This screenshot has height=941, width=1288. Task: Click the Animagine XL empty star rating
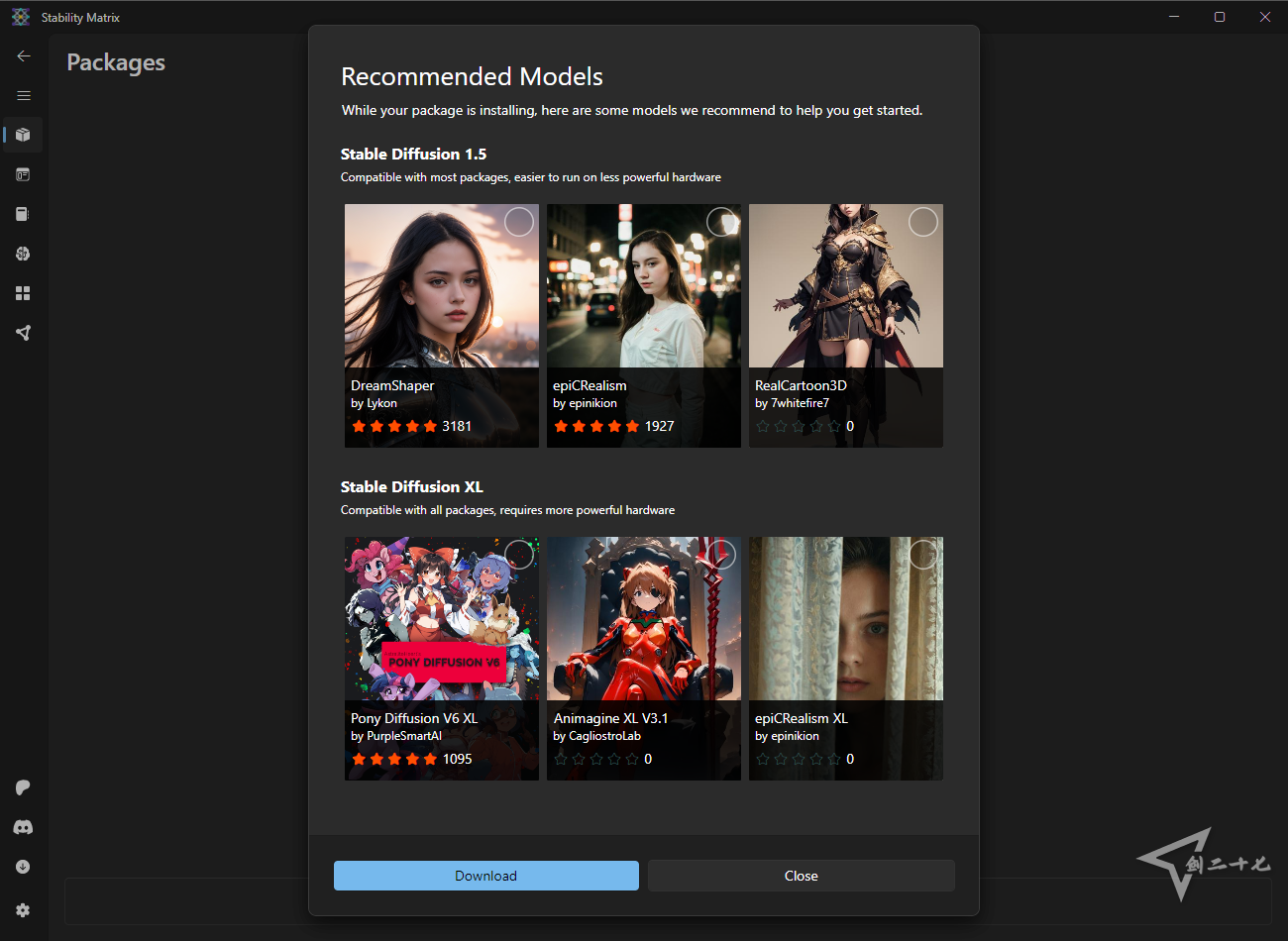(x=596, y=759)
